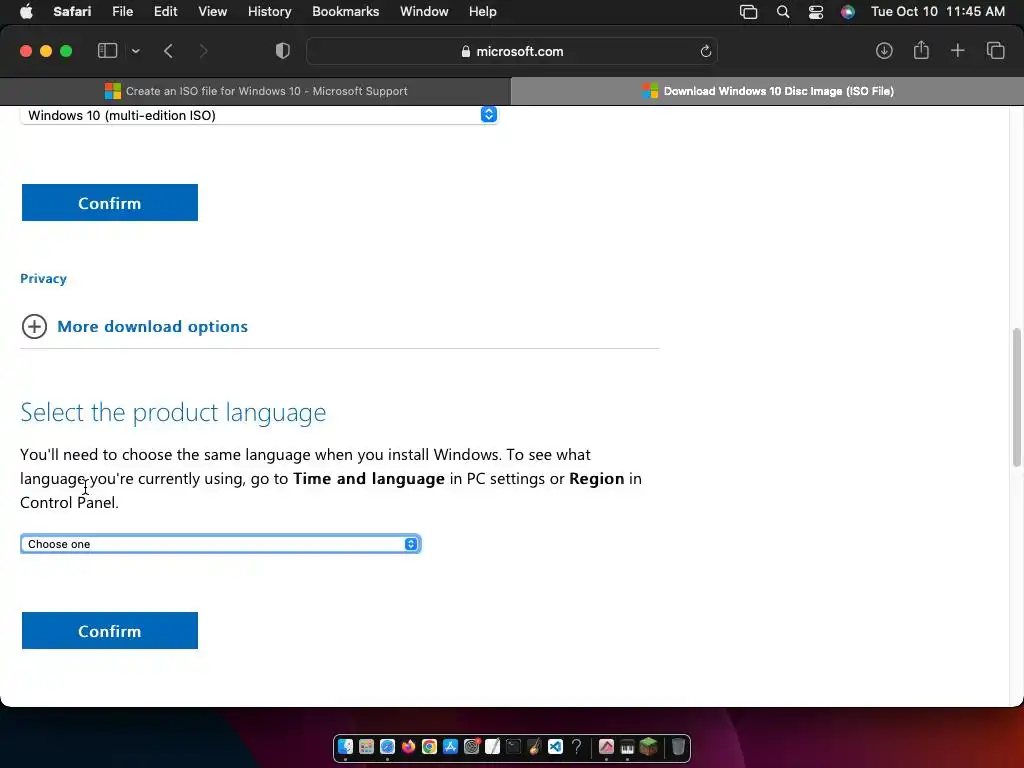
Task: Open the Bookmarks menu
Action: coord(345,12)
